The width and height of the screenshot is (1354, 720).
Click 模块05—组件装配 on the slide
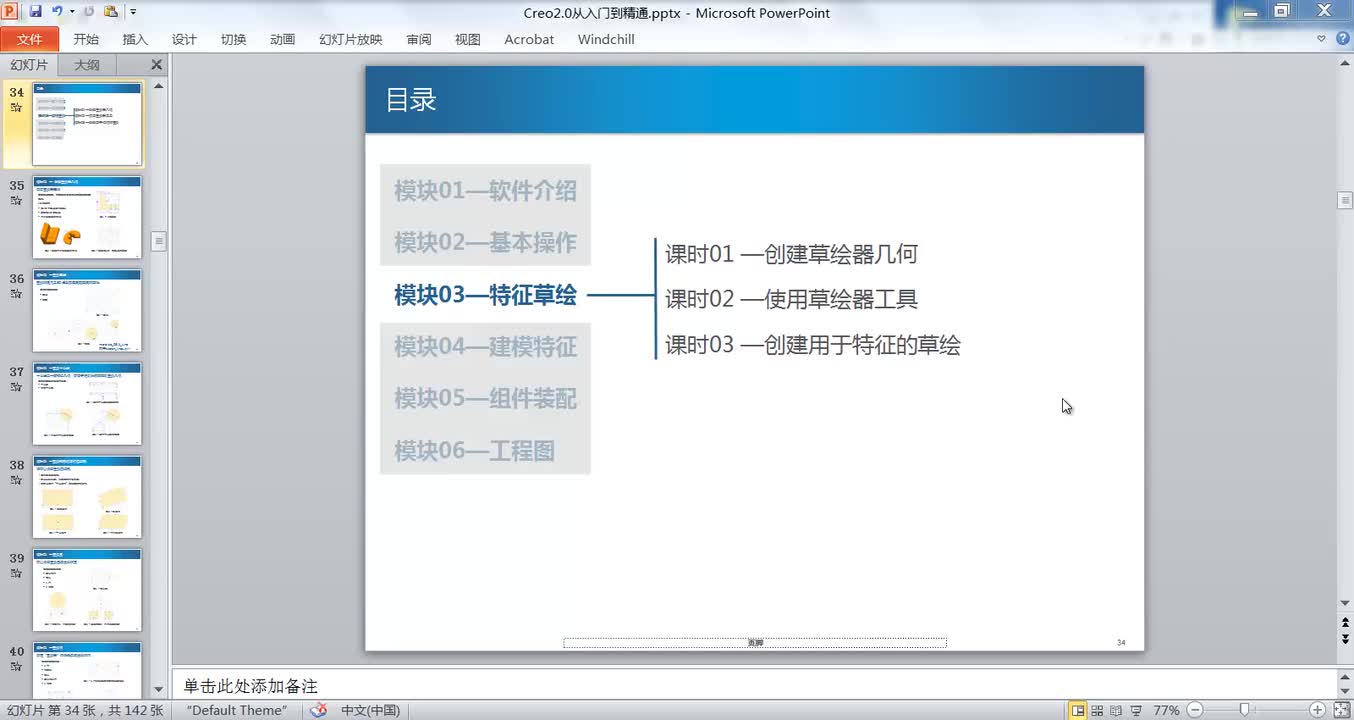tap(485, 399)
